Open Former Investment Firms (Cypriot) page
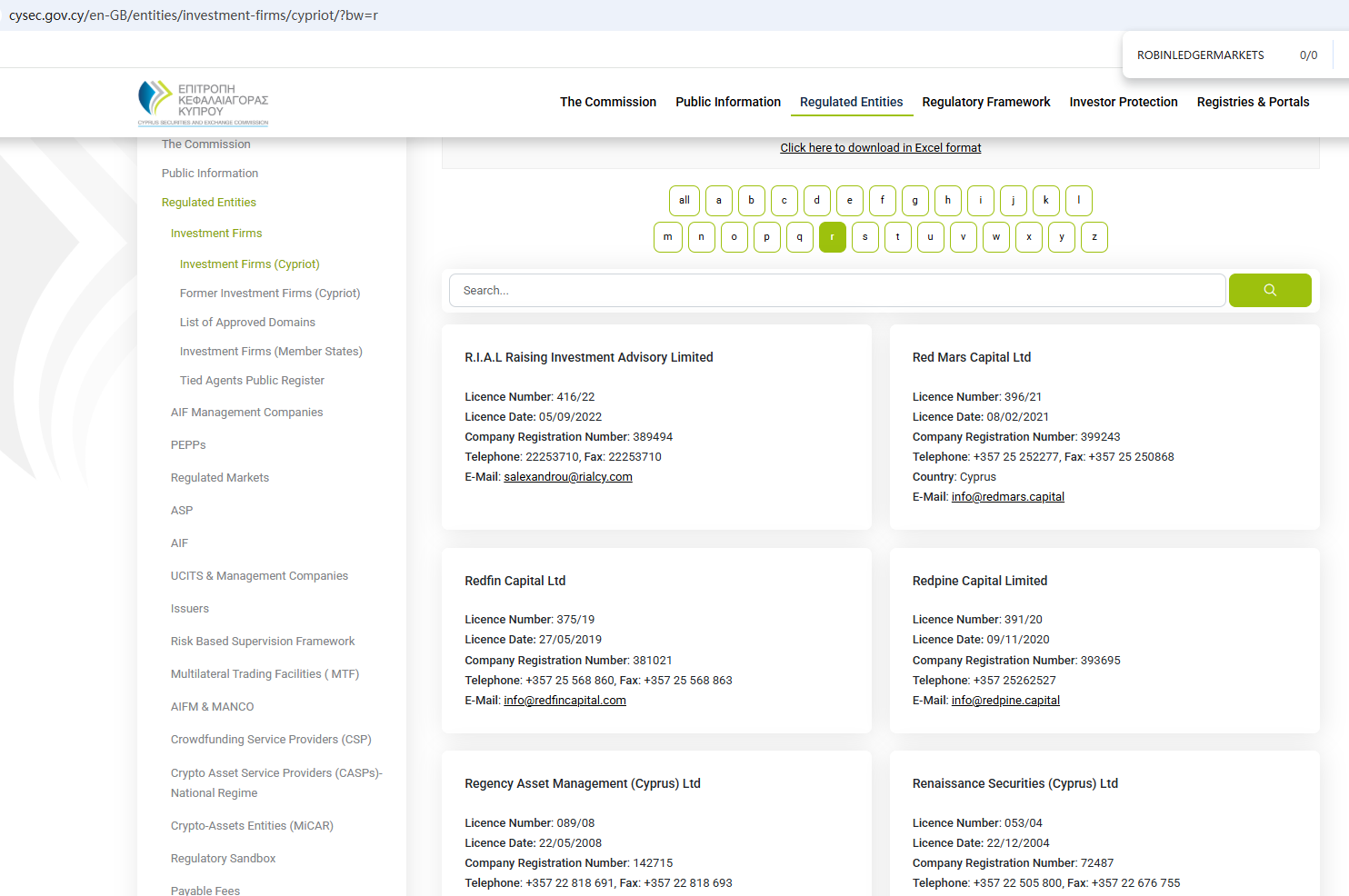1349x896 pixels. coord(270,294)
